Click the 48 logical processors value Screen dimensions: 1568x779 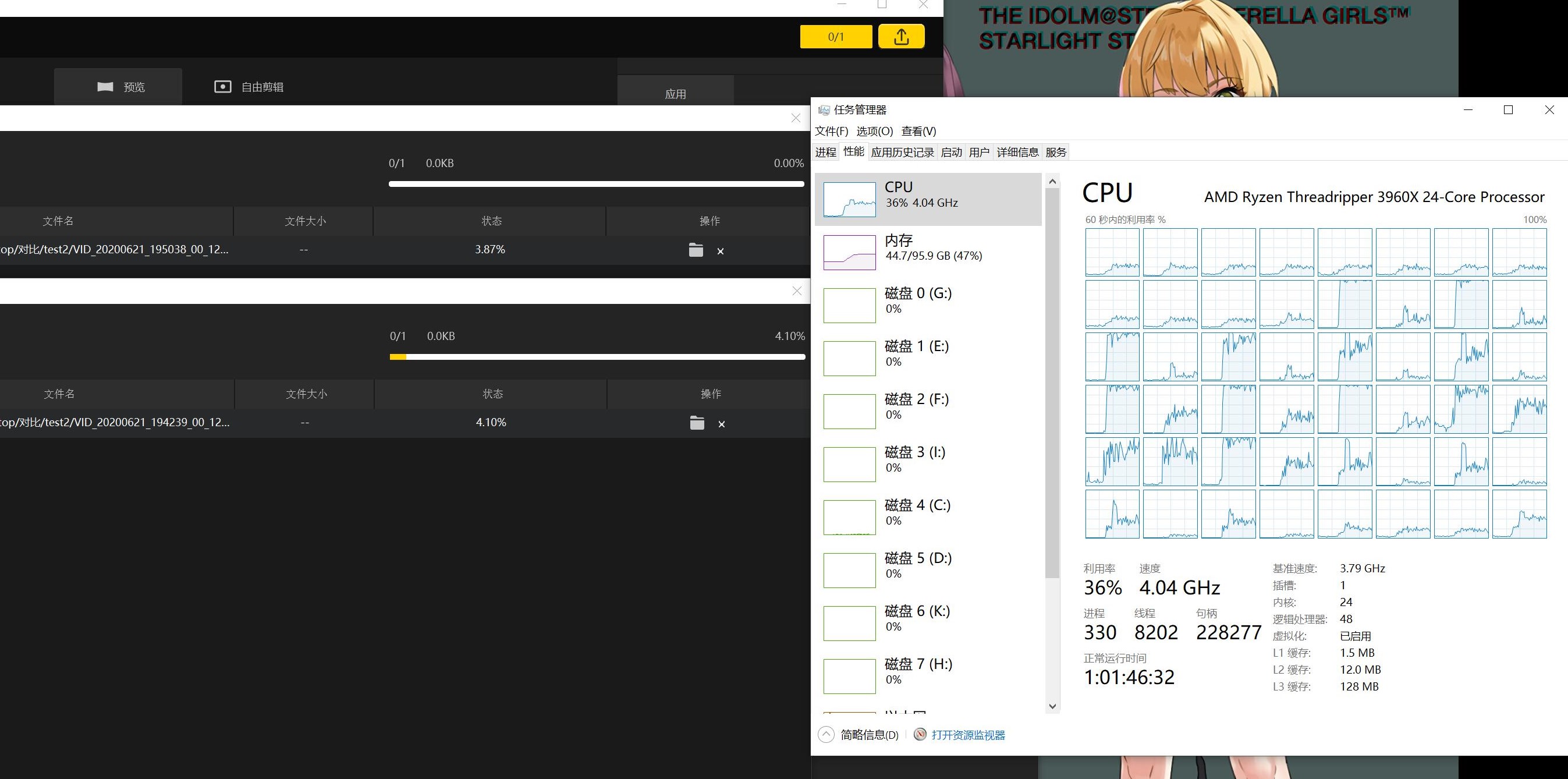click(1346, 619)
